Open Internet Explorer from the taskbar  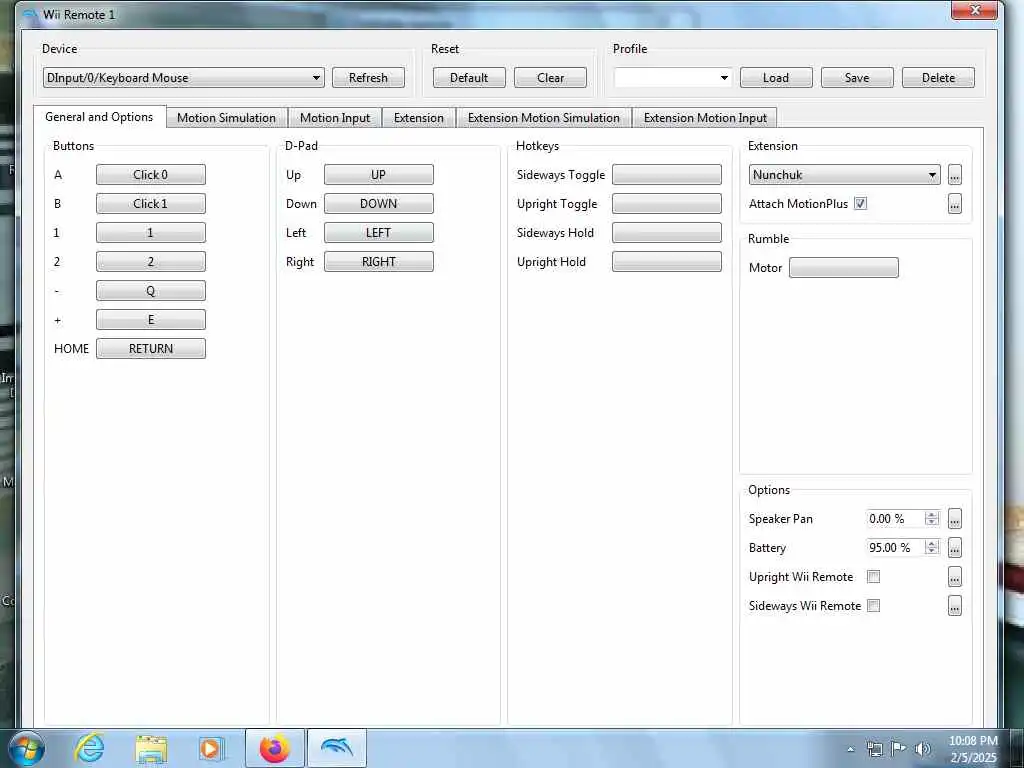(89, 748)
